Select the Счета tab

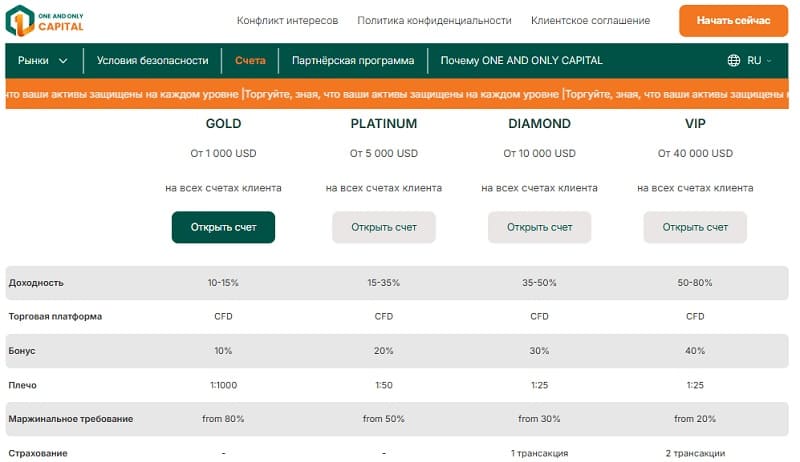pos(250,61)
